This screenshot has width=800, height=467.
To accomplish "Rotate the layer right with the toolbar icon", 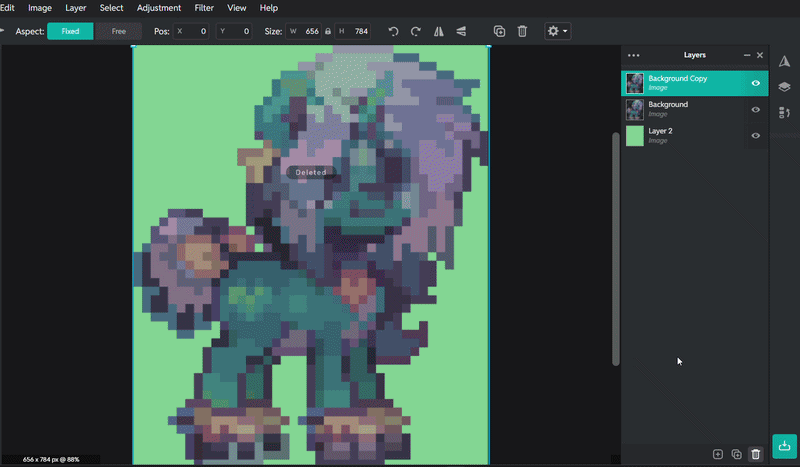I will 416,31.
